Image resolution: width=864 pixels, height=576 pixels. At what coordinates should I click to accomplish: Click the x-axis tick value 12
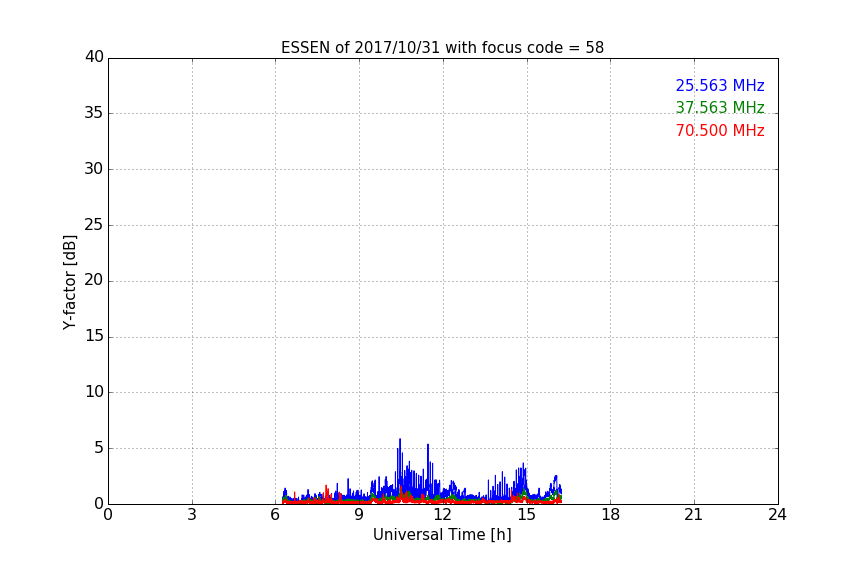pos(442,515)
